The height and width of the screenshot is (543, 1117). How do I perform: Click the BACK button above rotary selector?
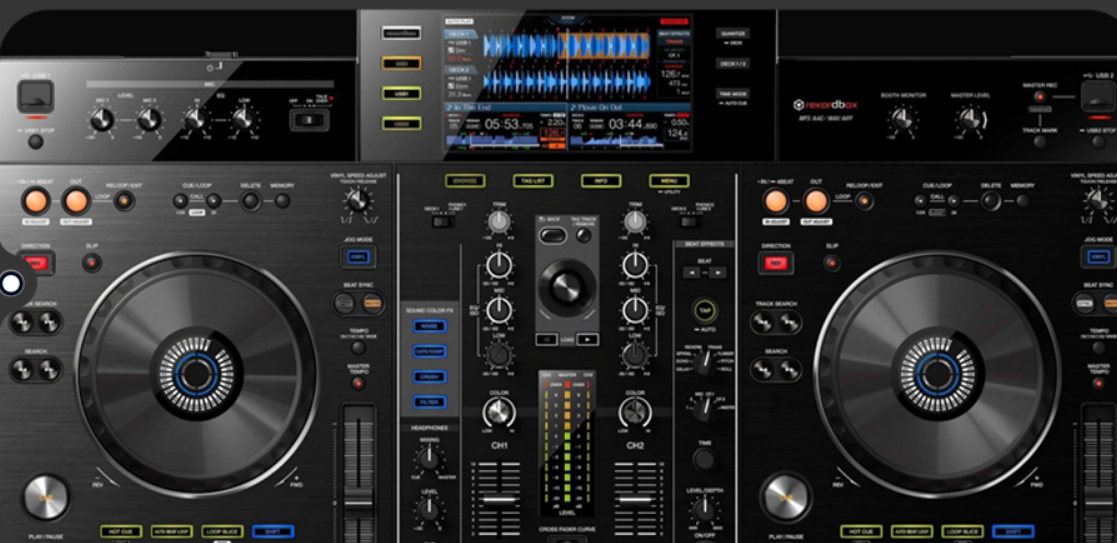pos(551,235)
